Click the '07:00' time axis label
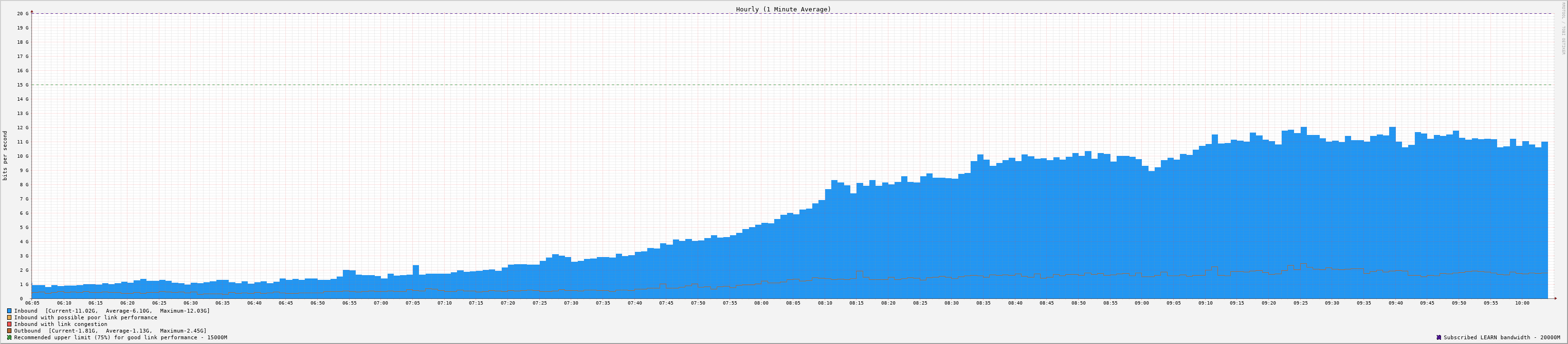The width and height of the screenshot is (1568, 344). (381, 303)
